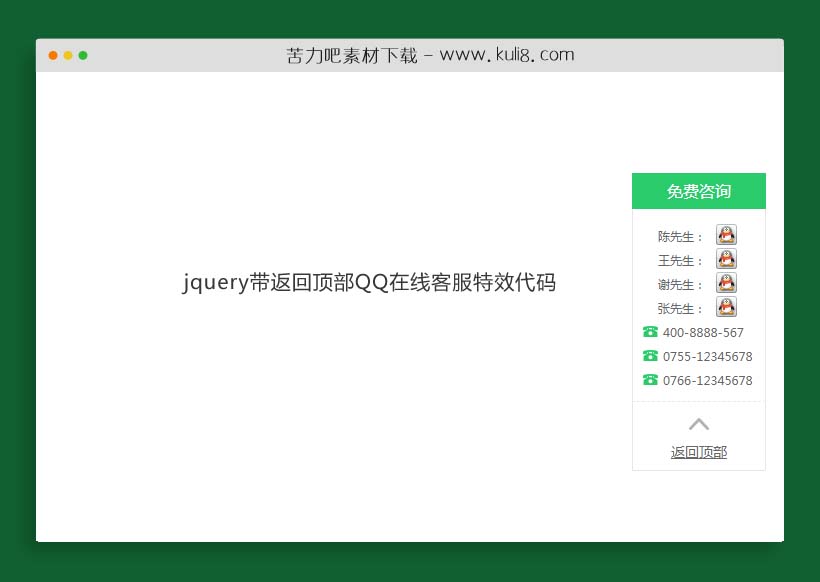Select the 0755-12345678 phone number
The width and height of the screenshot is (820, 582).
pos(707,356)
